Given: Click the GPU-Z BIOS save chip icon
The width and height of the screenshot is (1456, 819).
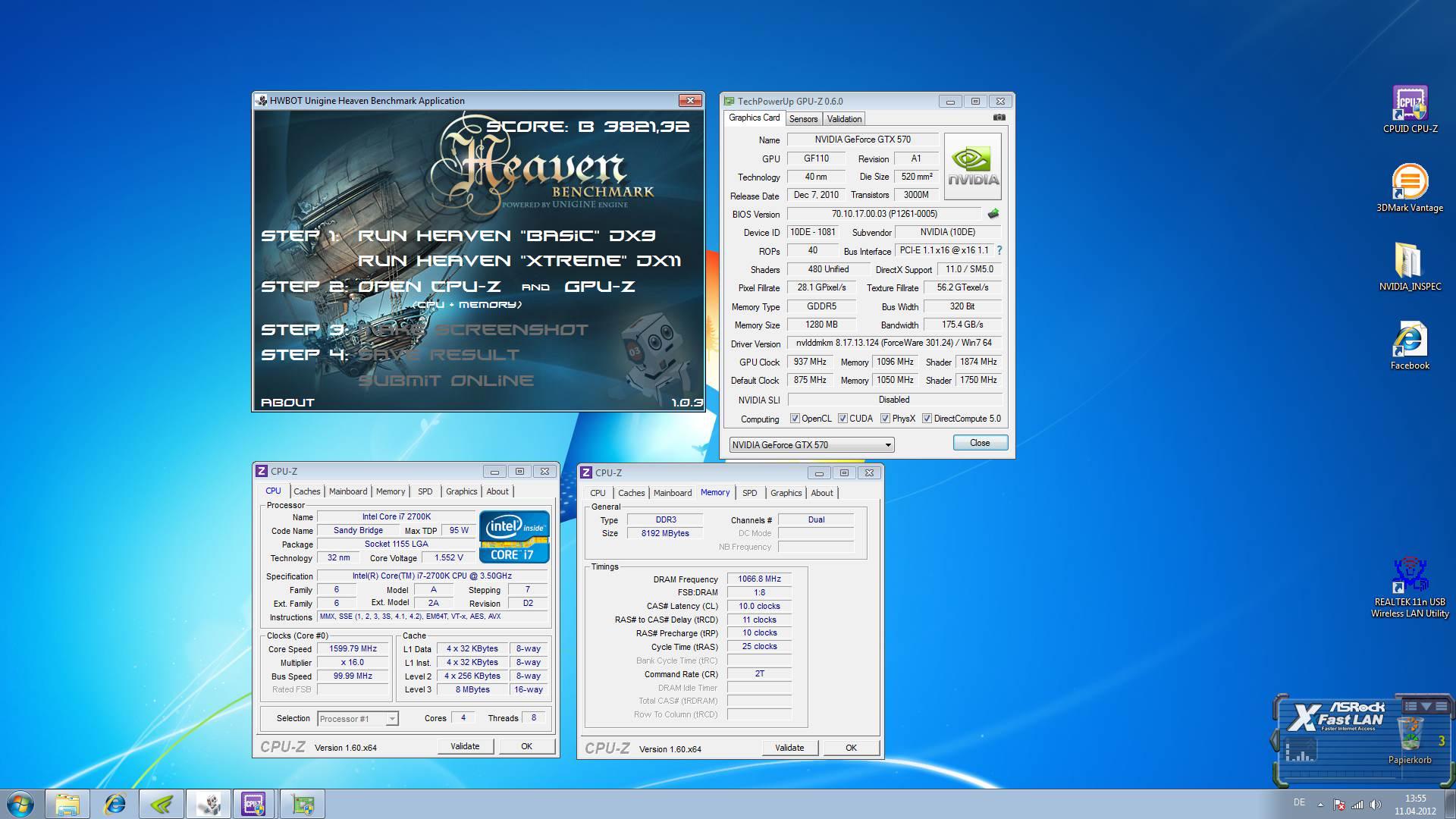Looking at the screenshot, I should coord(993,214).
